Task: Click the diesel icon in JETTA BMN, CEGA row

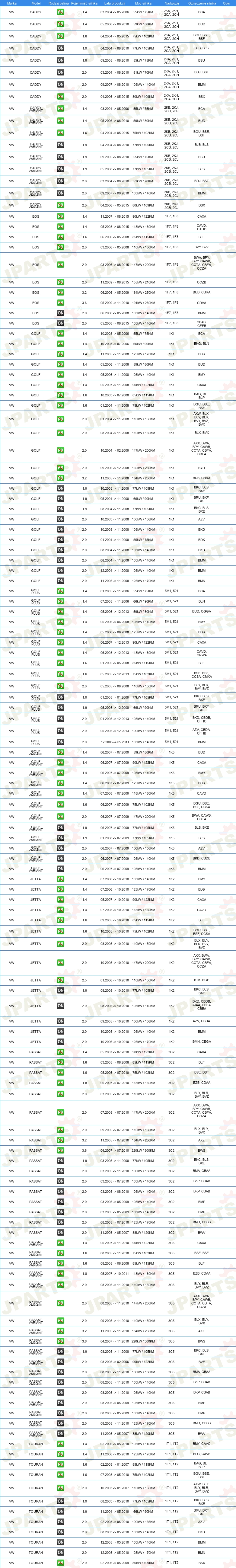Action: [60, 1042]
